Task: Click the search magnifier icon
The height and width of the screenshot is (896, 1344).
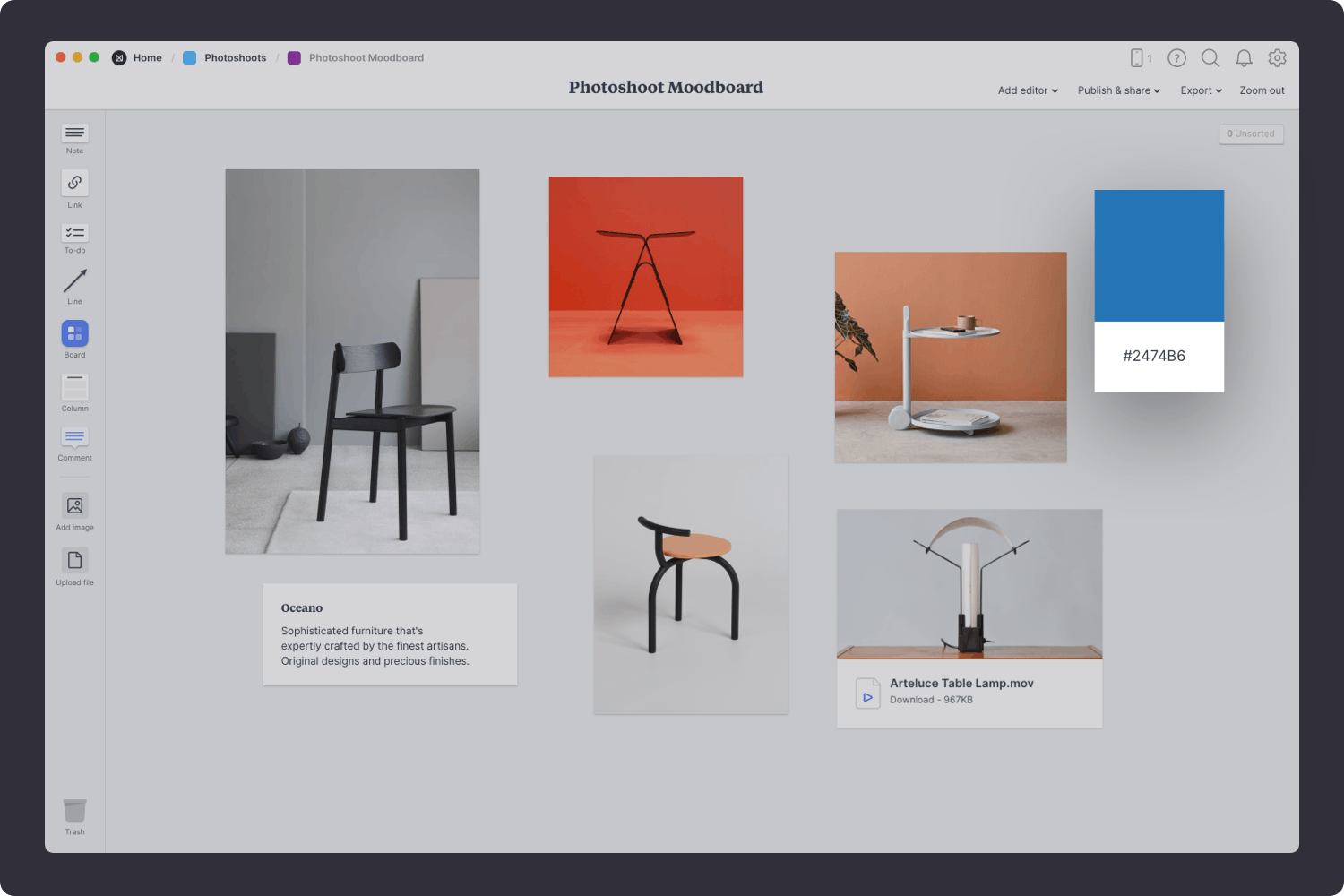Action: pyautogui.click(x=1210, y=58)
